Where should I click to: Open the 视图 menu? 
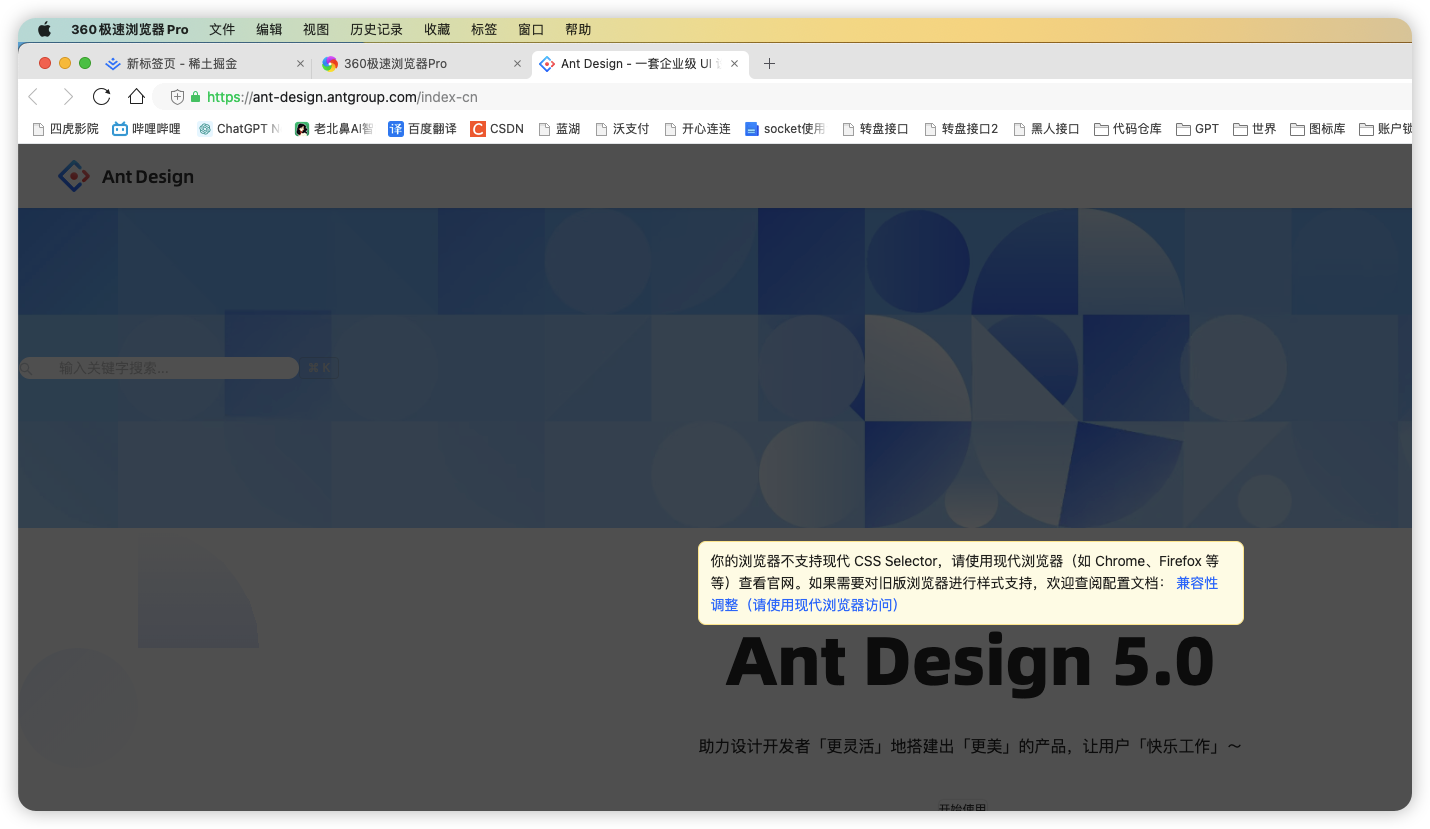point(316,29)
